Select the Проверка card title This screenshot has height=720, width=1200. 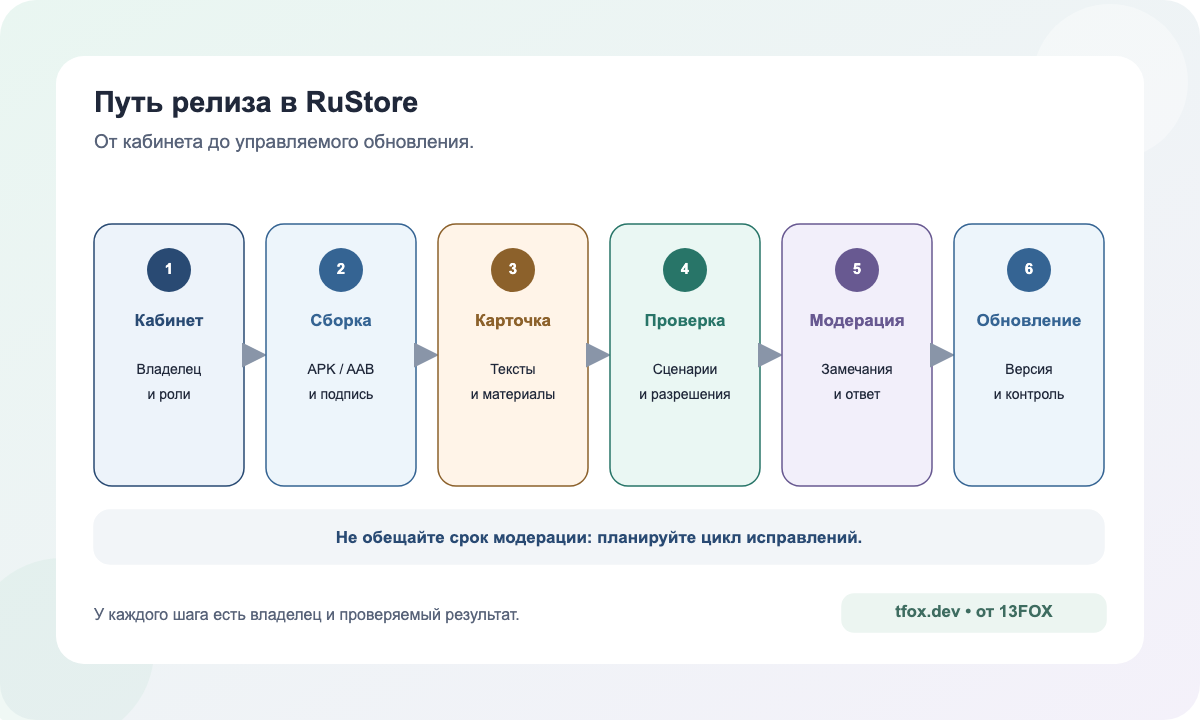pos(685,321)
